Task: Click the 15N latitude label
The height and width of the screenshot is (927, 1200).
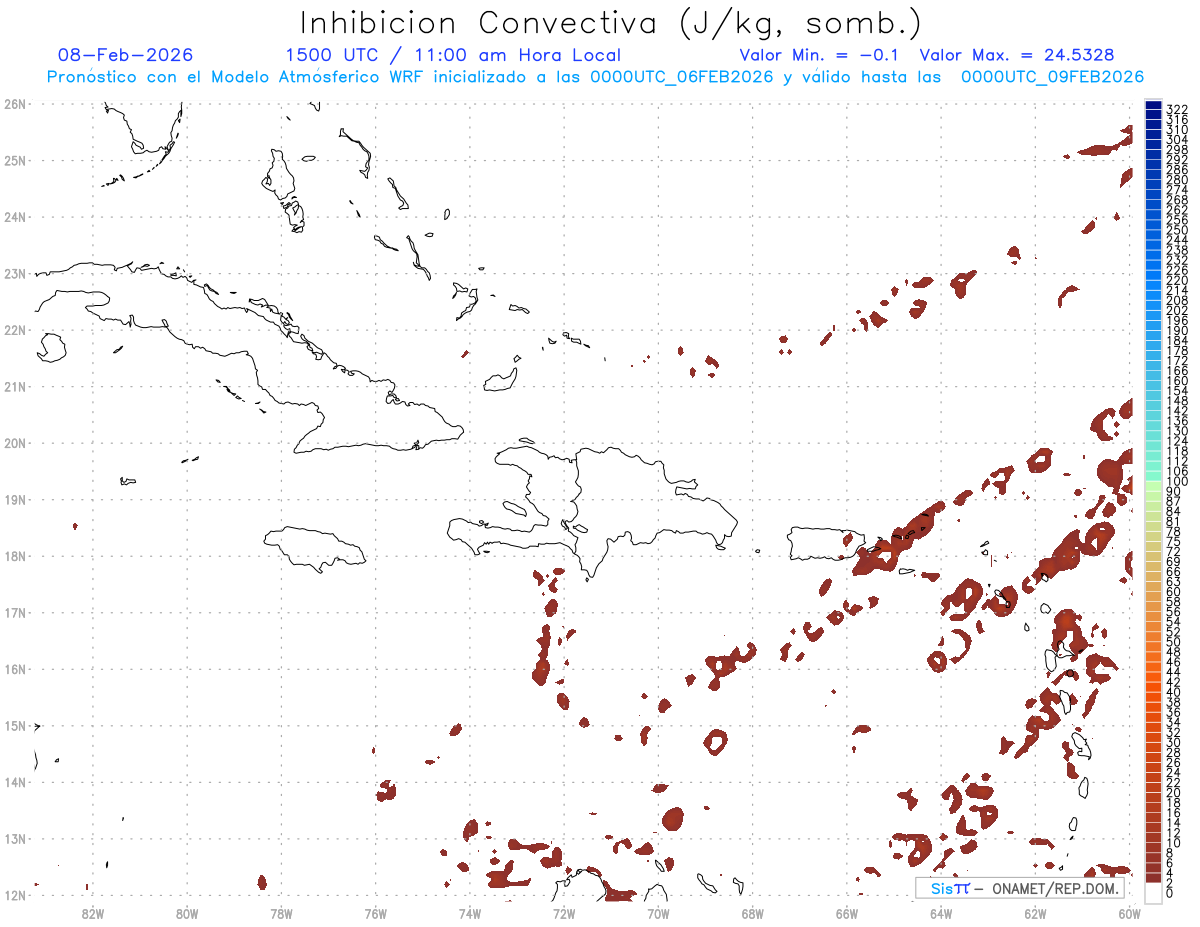Action: [14, 725]
